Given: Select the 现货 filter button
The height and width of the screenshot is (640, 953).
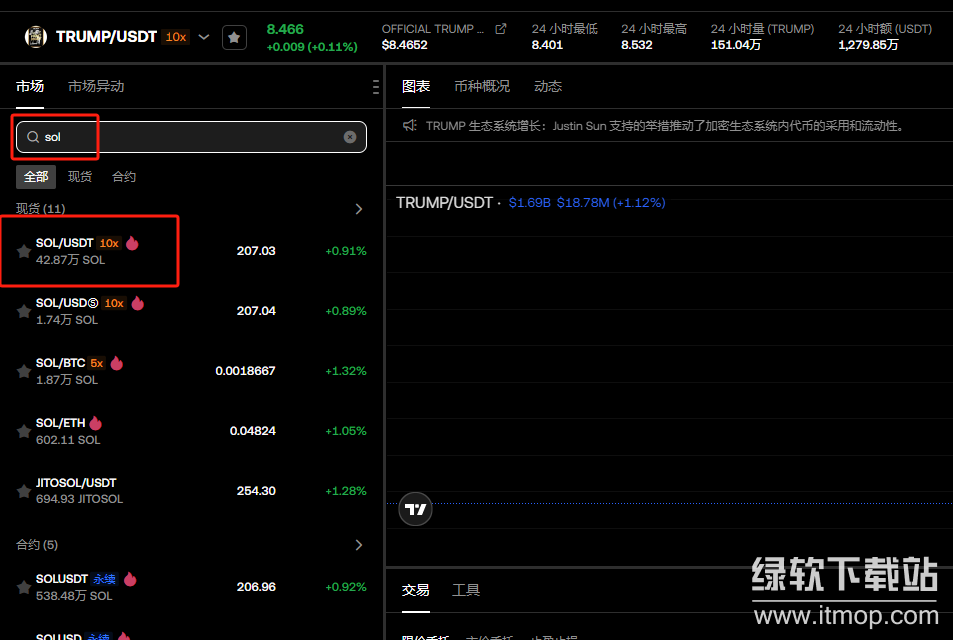Looking at the screenshot, I should point(80,177).
